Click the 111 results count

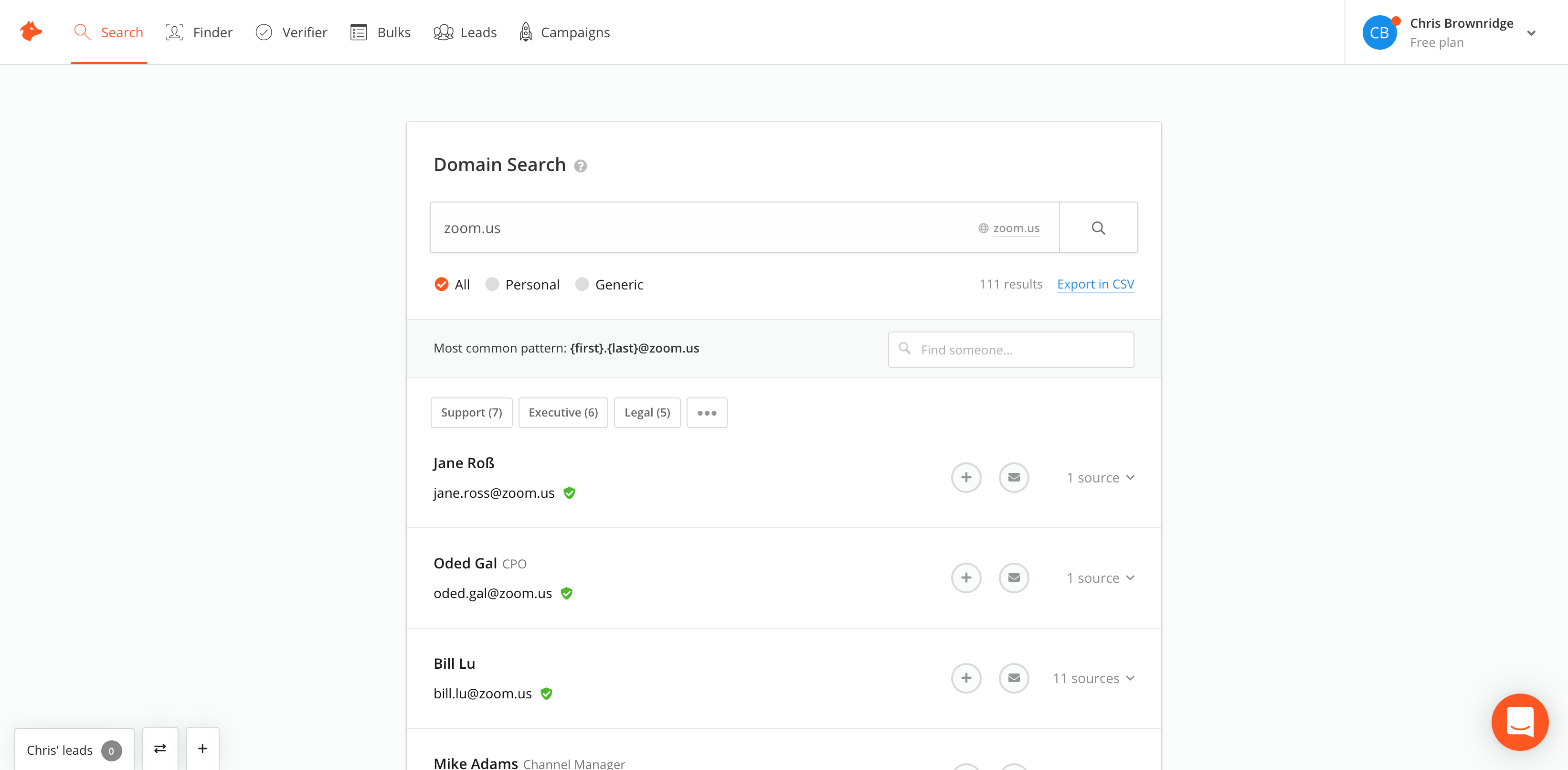tap(1010, 285)
